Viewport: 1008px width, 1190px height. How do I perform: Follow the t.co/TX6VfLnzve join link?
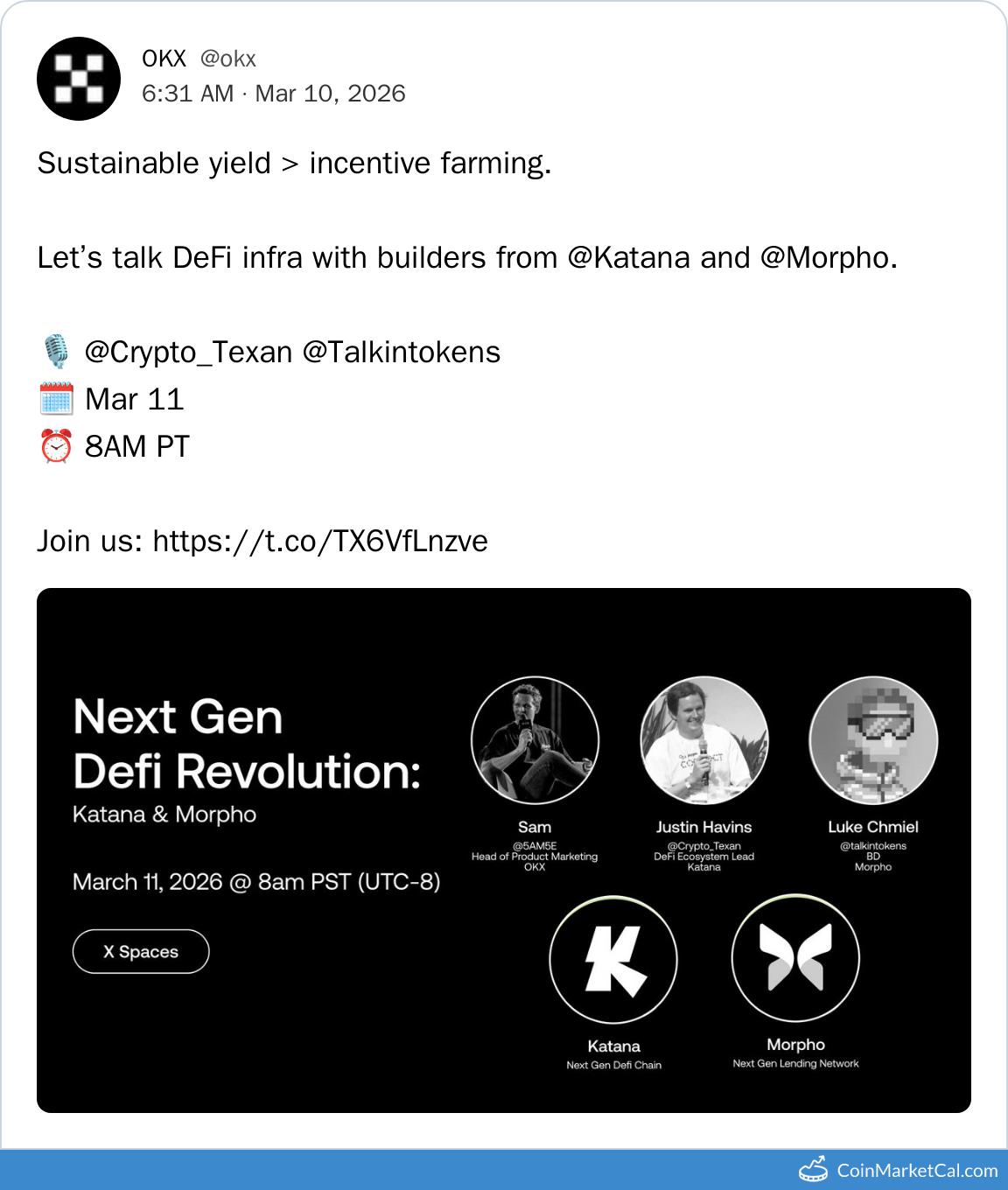[320, 541]
